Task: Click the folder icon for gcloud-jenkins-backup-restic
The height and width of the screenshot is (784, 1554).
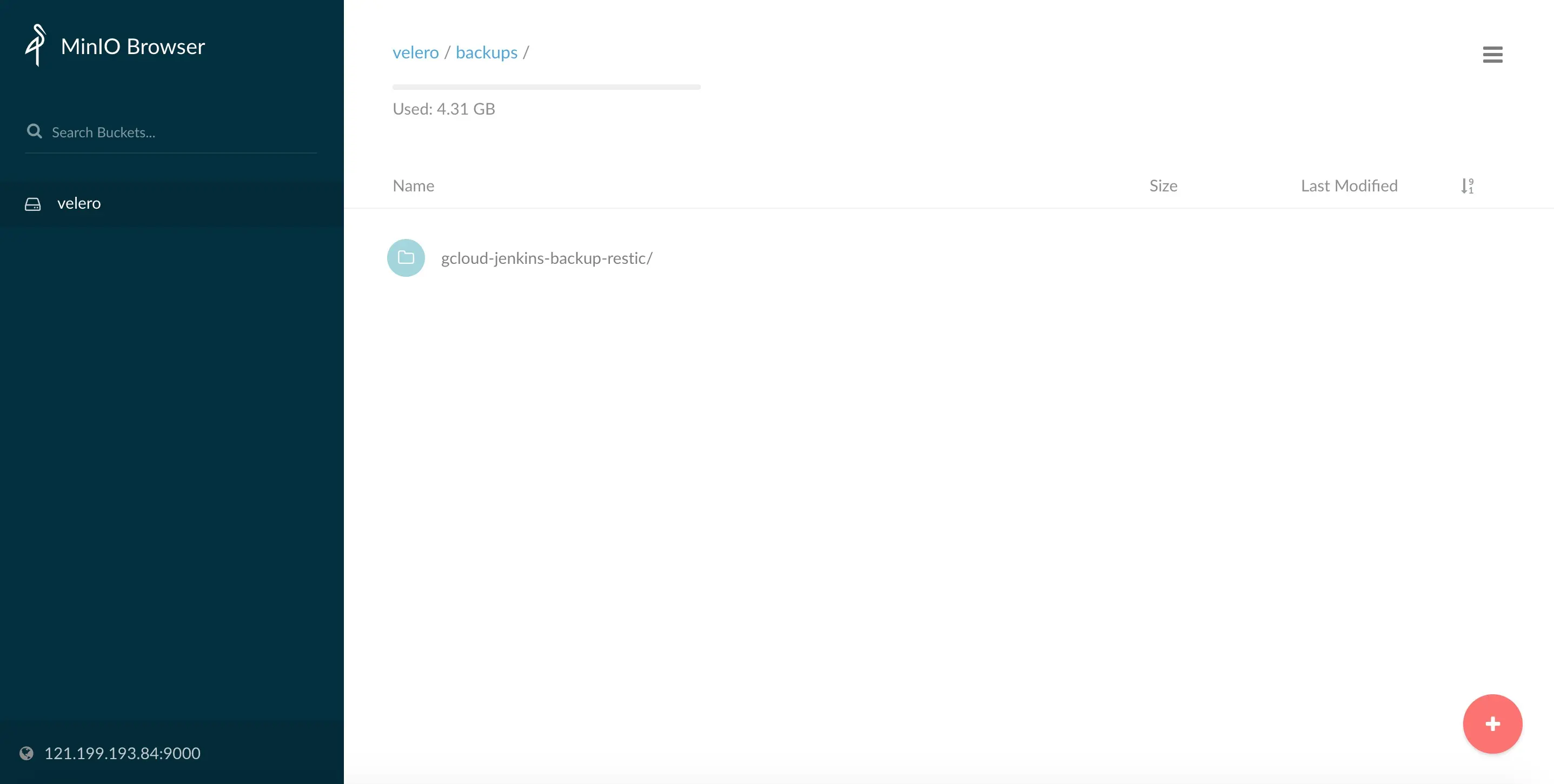Action: pos(406,258)
